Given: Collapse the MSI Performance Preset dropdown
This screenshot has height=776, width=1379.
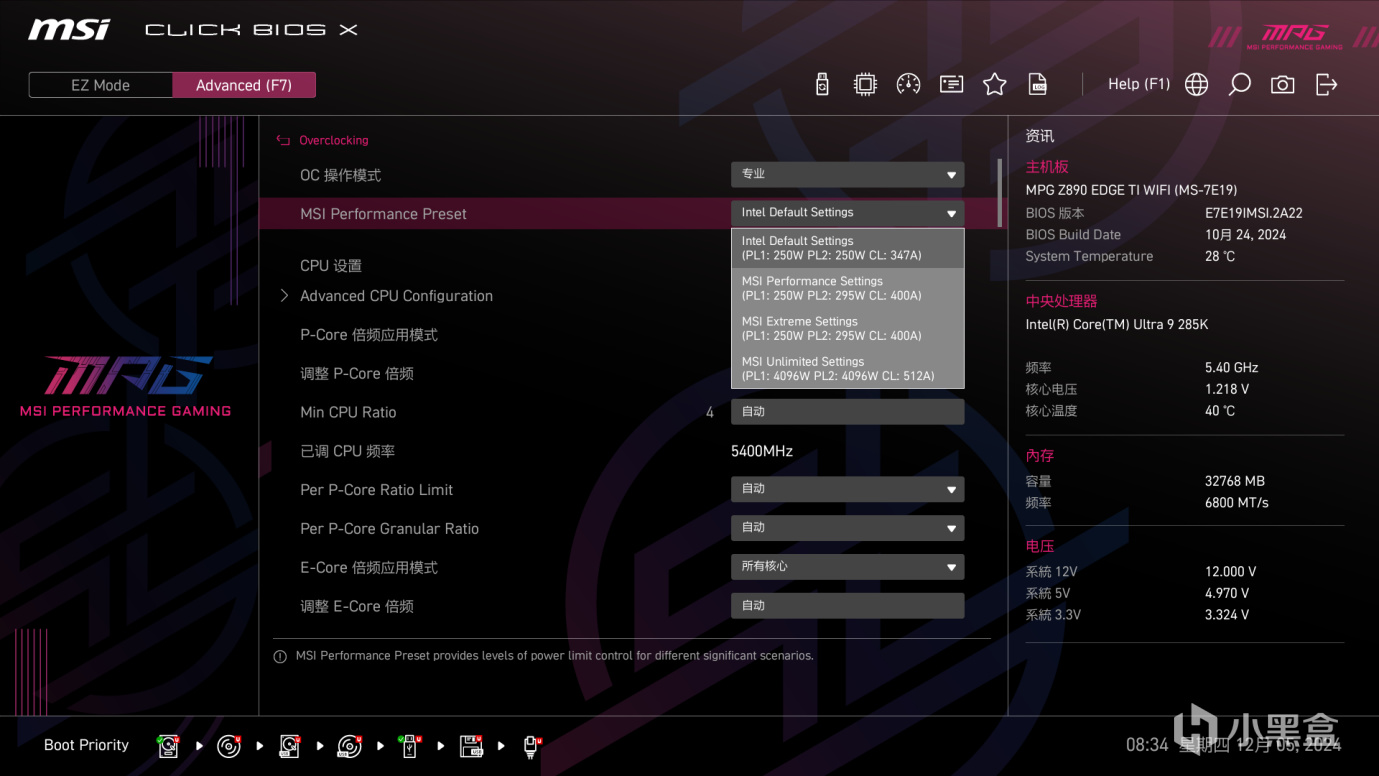Looking at the screenshot, I should [848, 213].
